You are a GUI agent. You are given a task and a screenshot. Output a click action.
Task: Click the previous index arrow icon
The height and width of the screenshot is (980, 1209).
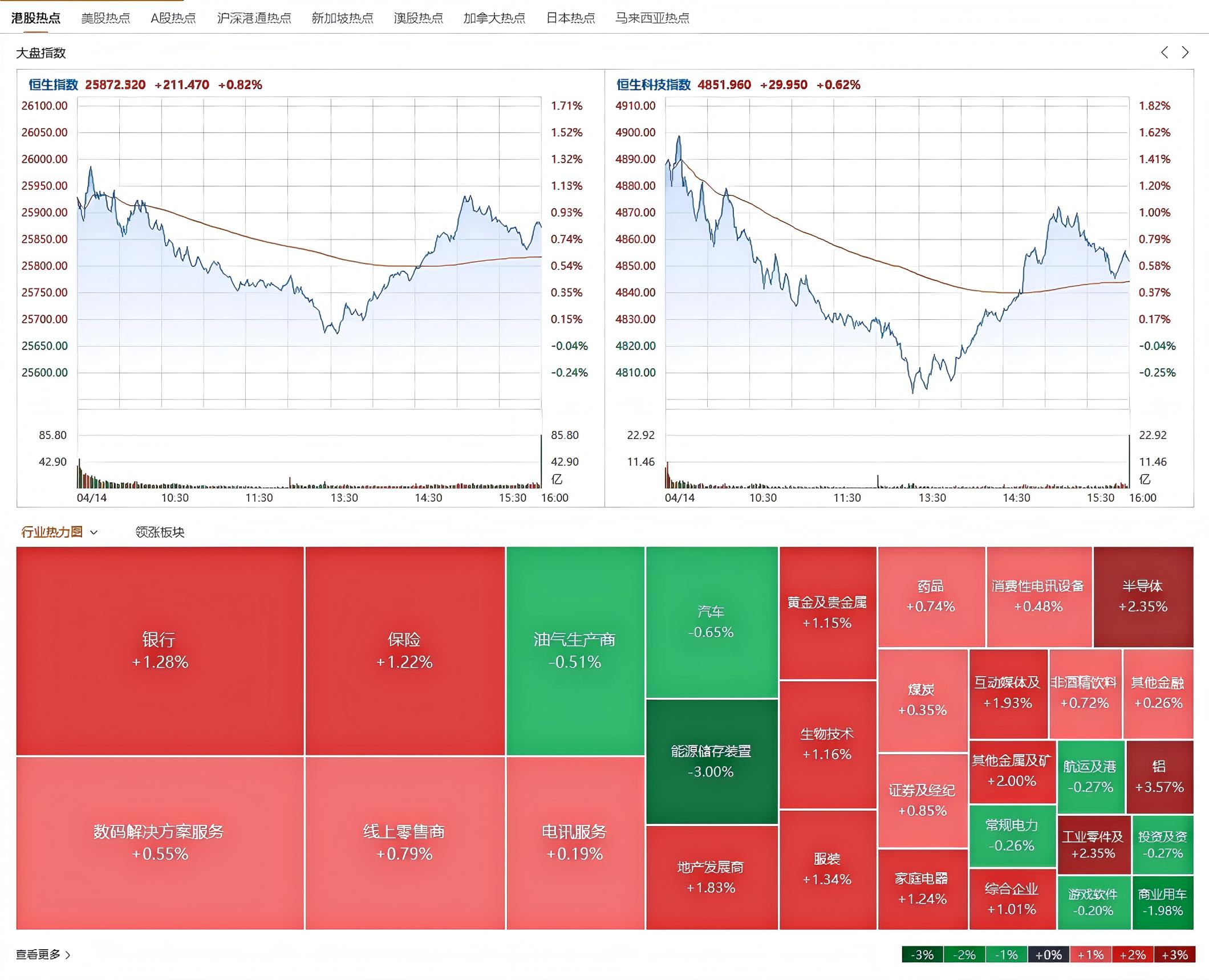(x=1164, y=52)
